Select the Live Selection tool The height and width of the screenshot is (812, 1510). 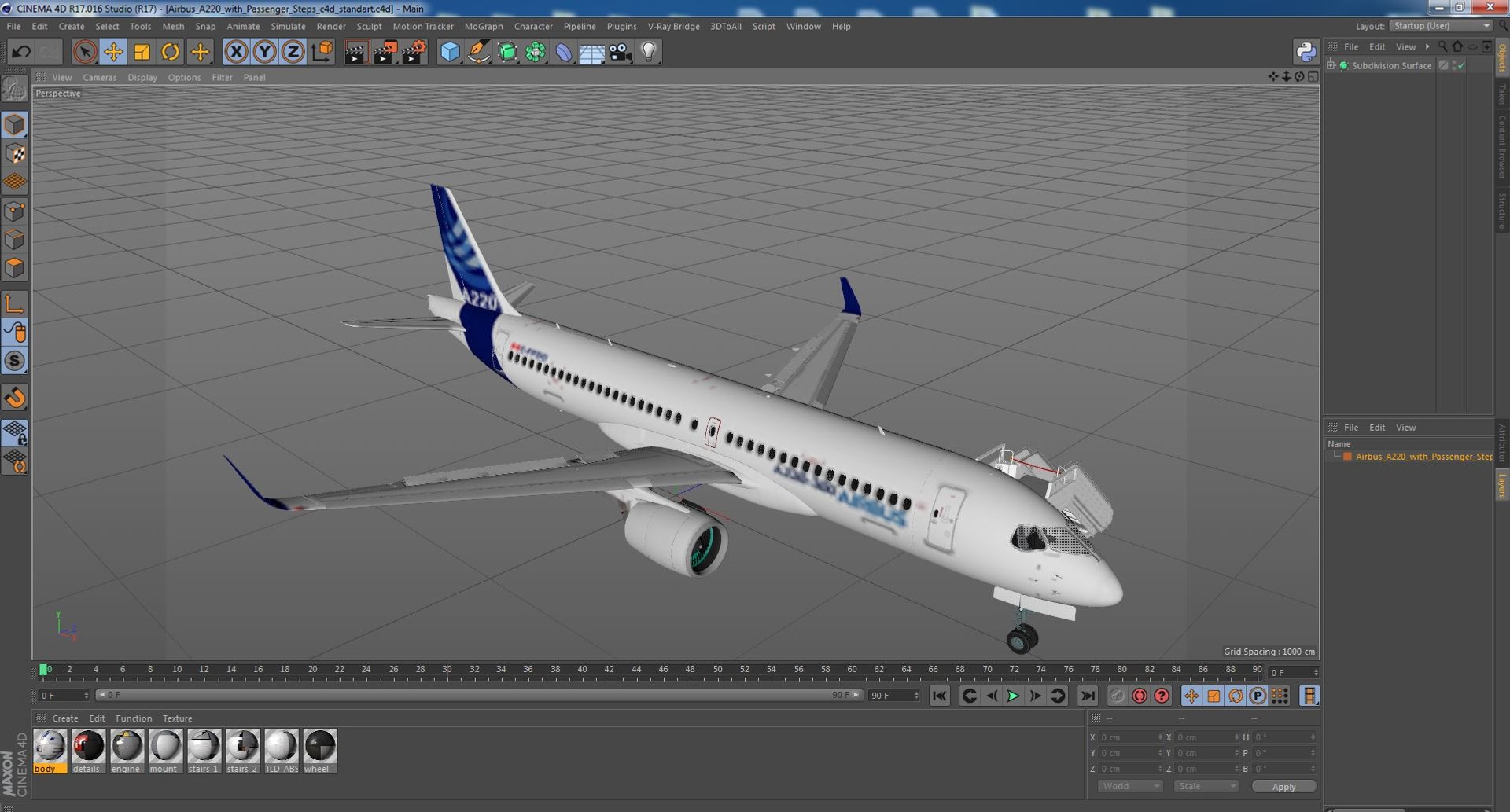pos(84,53)
